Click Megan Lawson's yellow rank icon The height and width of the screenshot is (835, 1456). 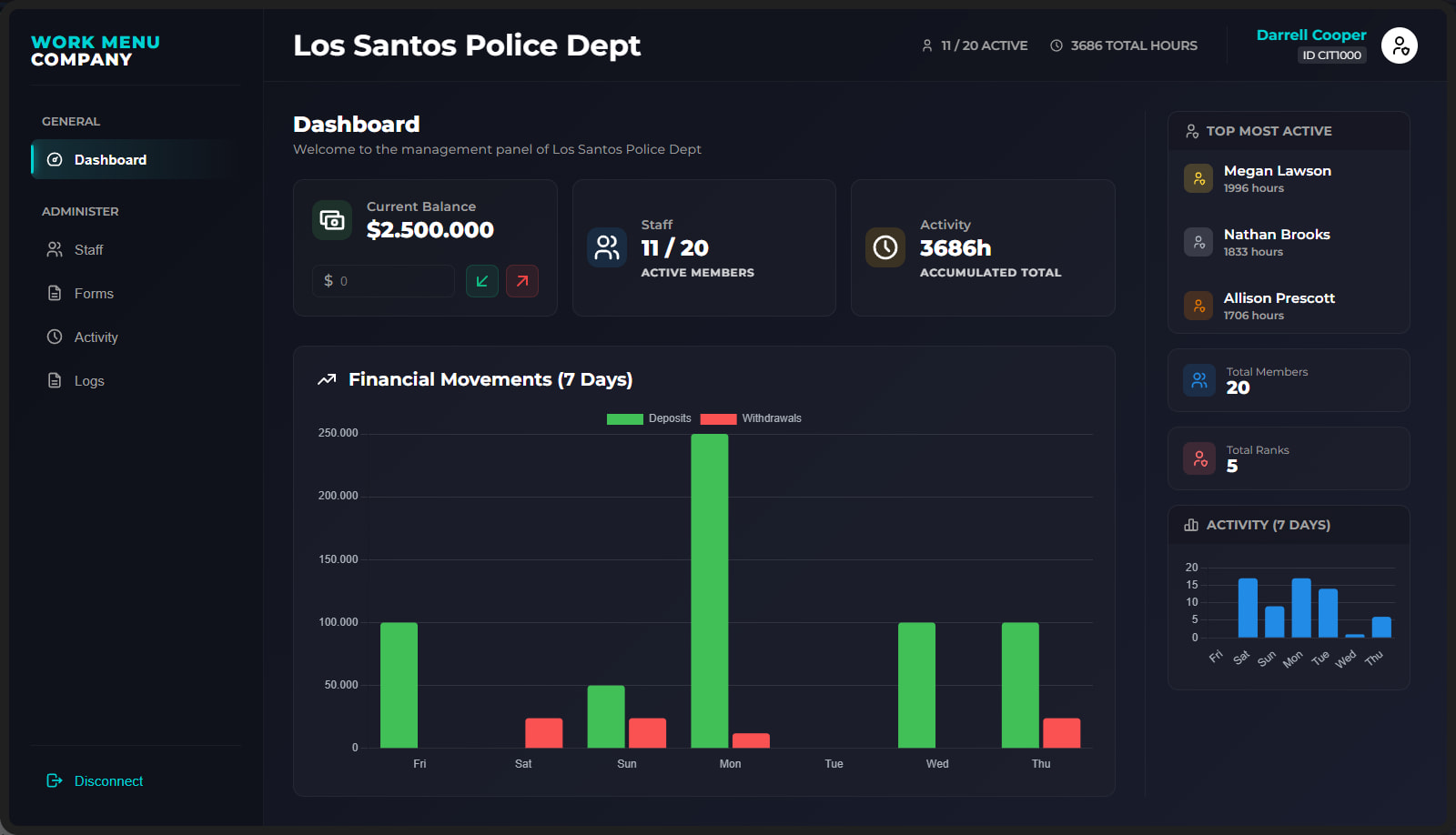pyautogui.click(x=1198, y=178)
